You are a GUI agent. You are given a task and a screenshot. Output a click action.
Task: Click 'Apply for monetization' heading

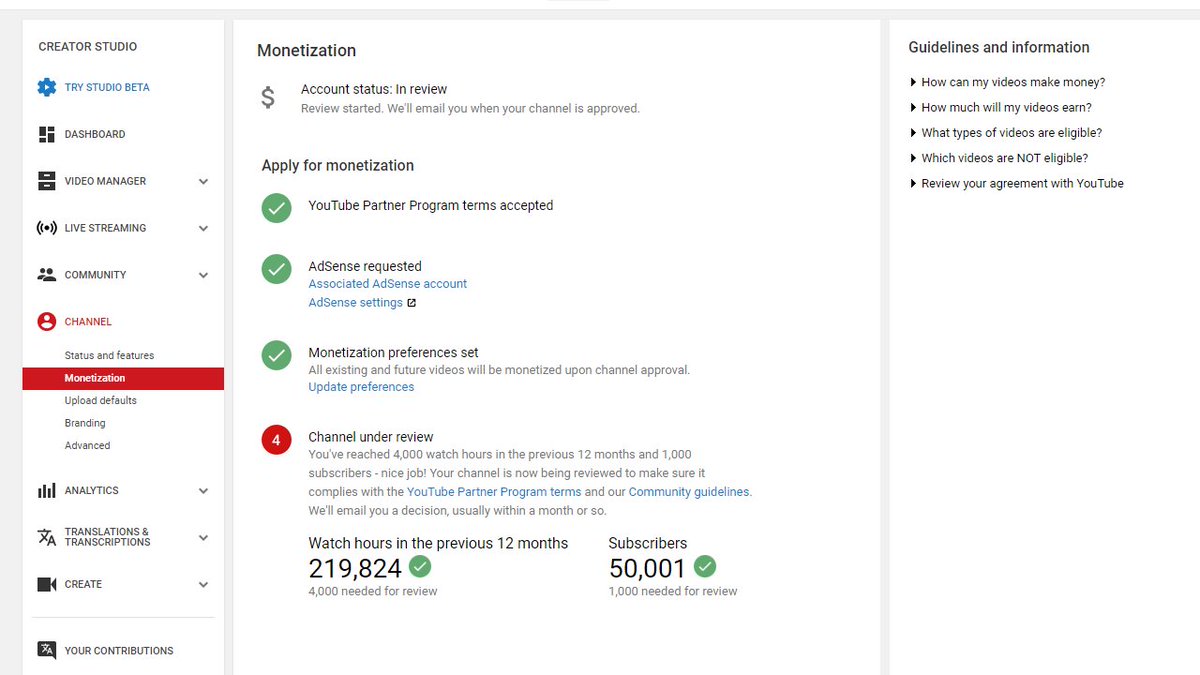338,166
